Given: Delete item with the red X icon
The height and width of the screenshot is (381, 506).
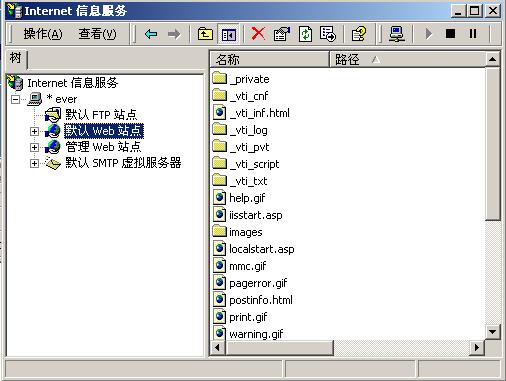Looking at the screenshot, I should pos(258,34).
